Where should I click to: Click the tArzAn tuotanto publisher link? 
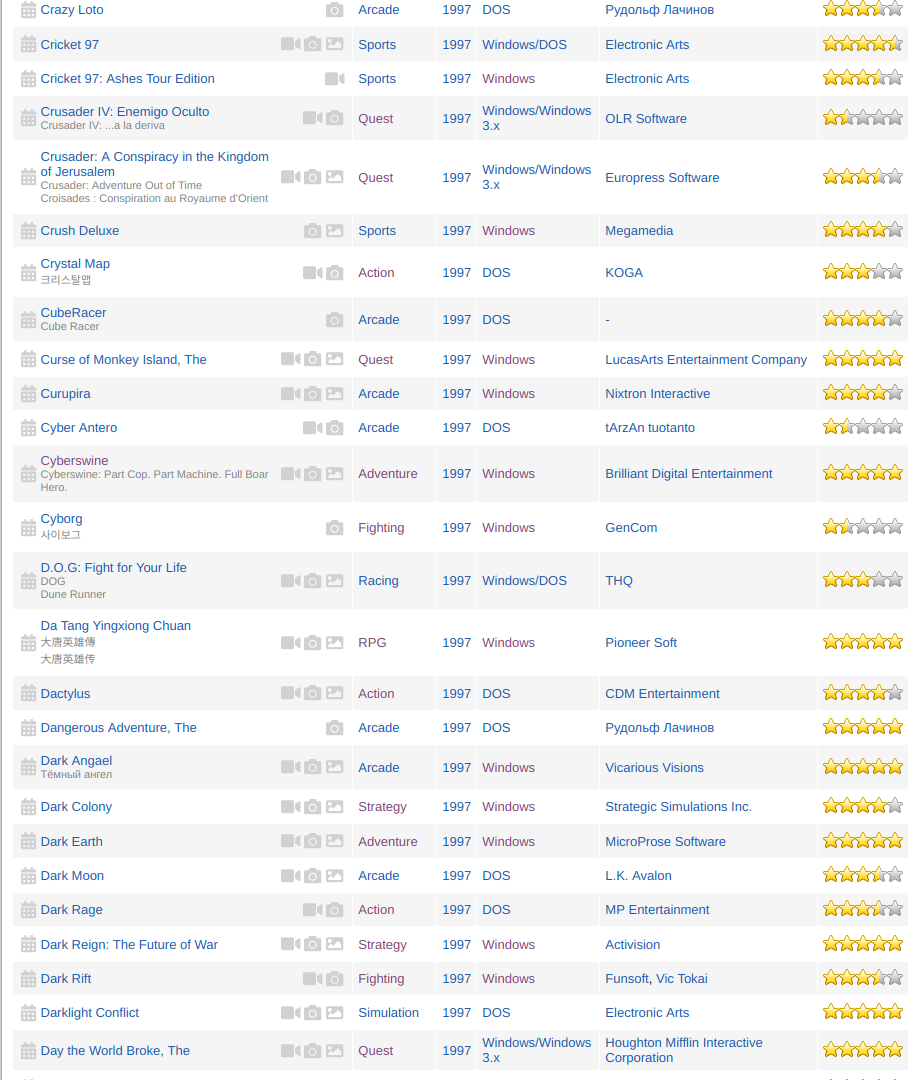650,428
